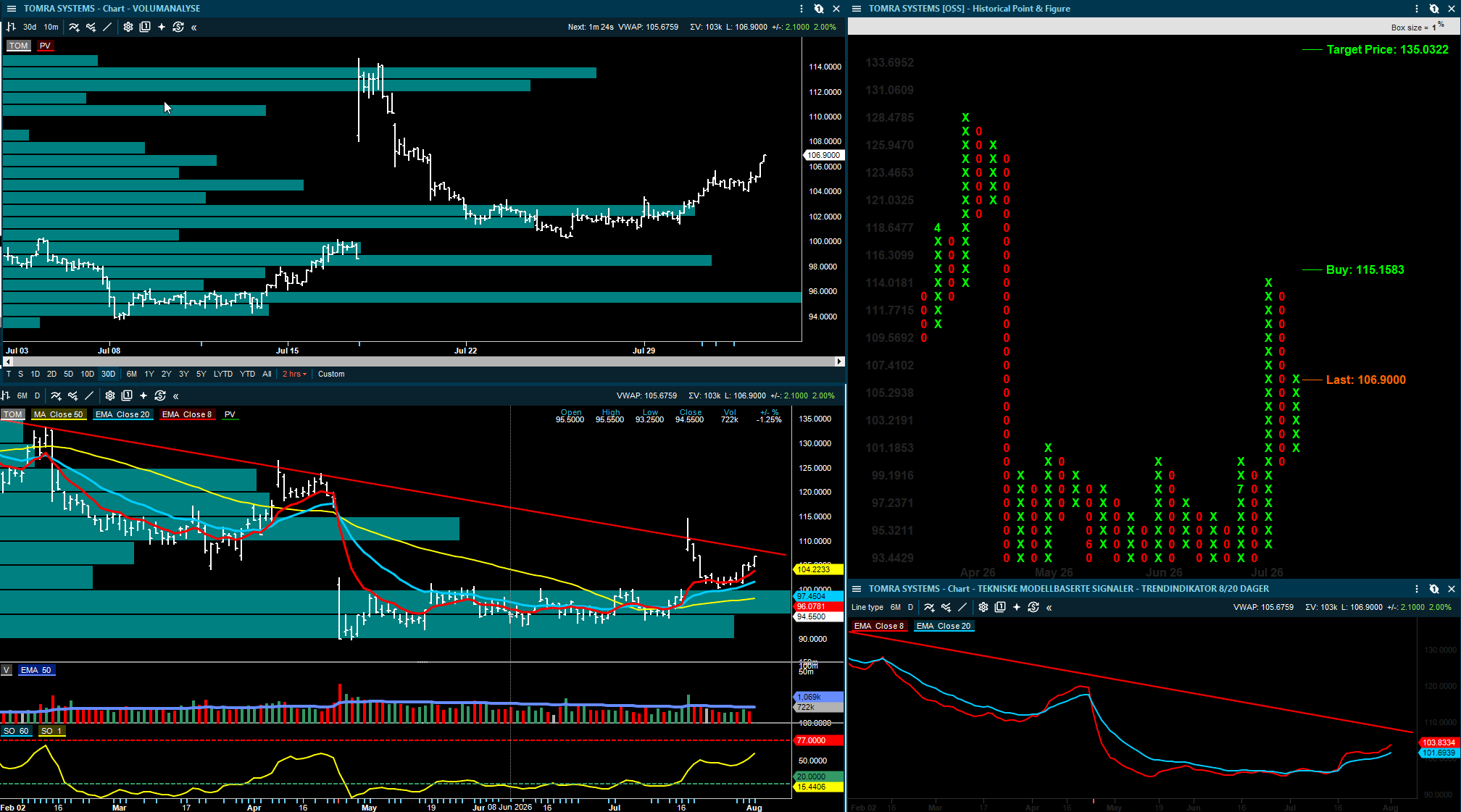The width and height of the screenshot is (1461, 812).
Task: Click the Custom period button
Action: (x=331, y=374)
